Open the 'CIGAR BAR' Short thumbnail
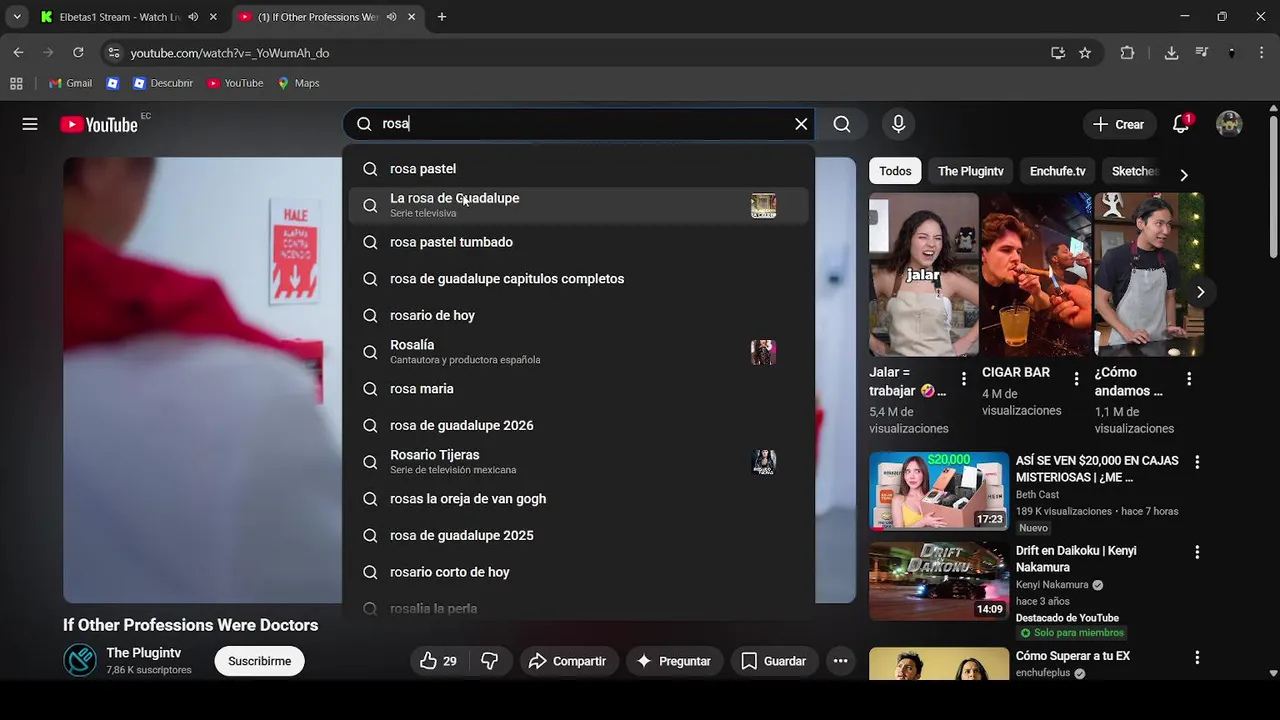Image resolution: width=1280 pixels, height=720 pixels. click(1036, 275)
